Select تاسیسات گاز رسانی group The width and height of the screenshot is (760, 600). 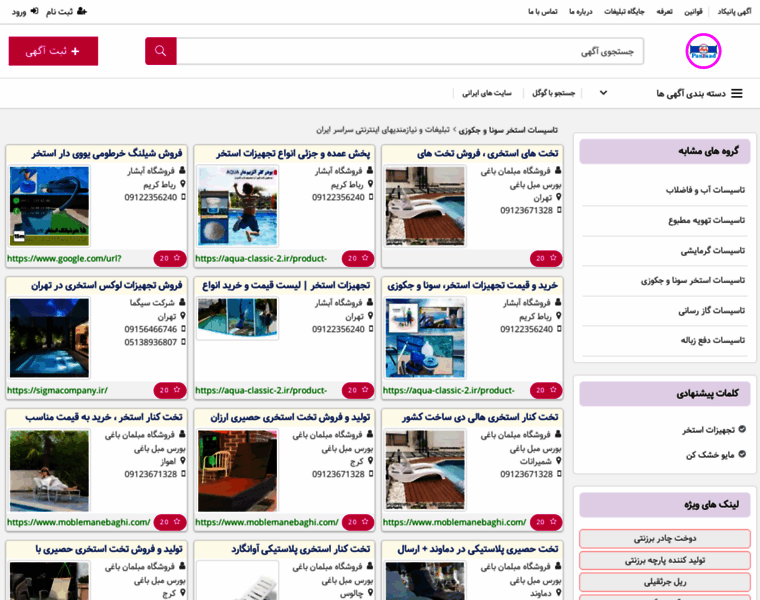tap(712, 311)
